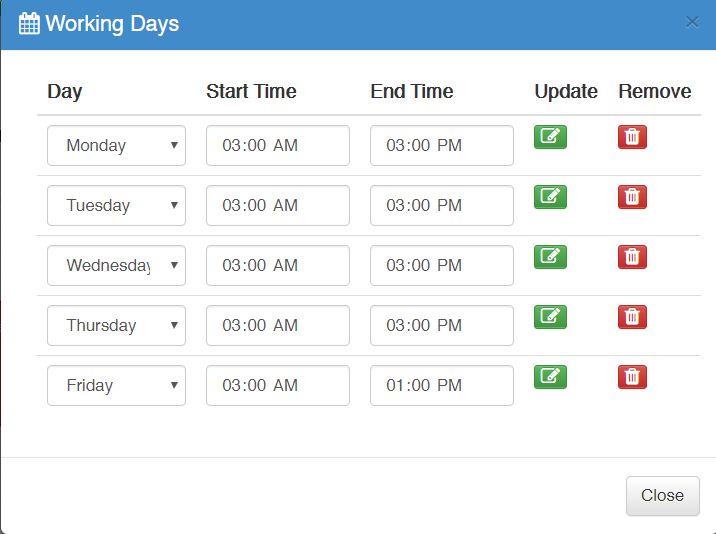This screenshot has height=534, width=716.
Task: Remove the Wednesday row via trash icon
Action: click(x=632, y=257)
